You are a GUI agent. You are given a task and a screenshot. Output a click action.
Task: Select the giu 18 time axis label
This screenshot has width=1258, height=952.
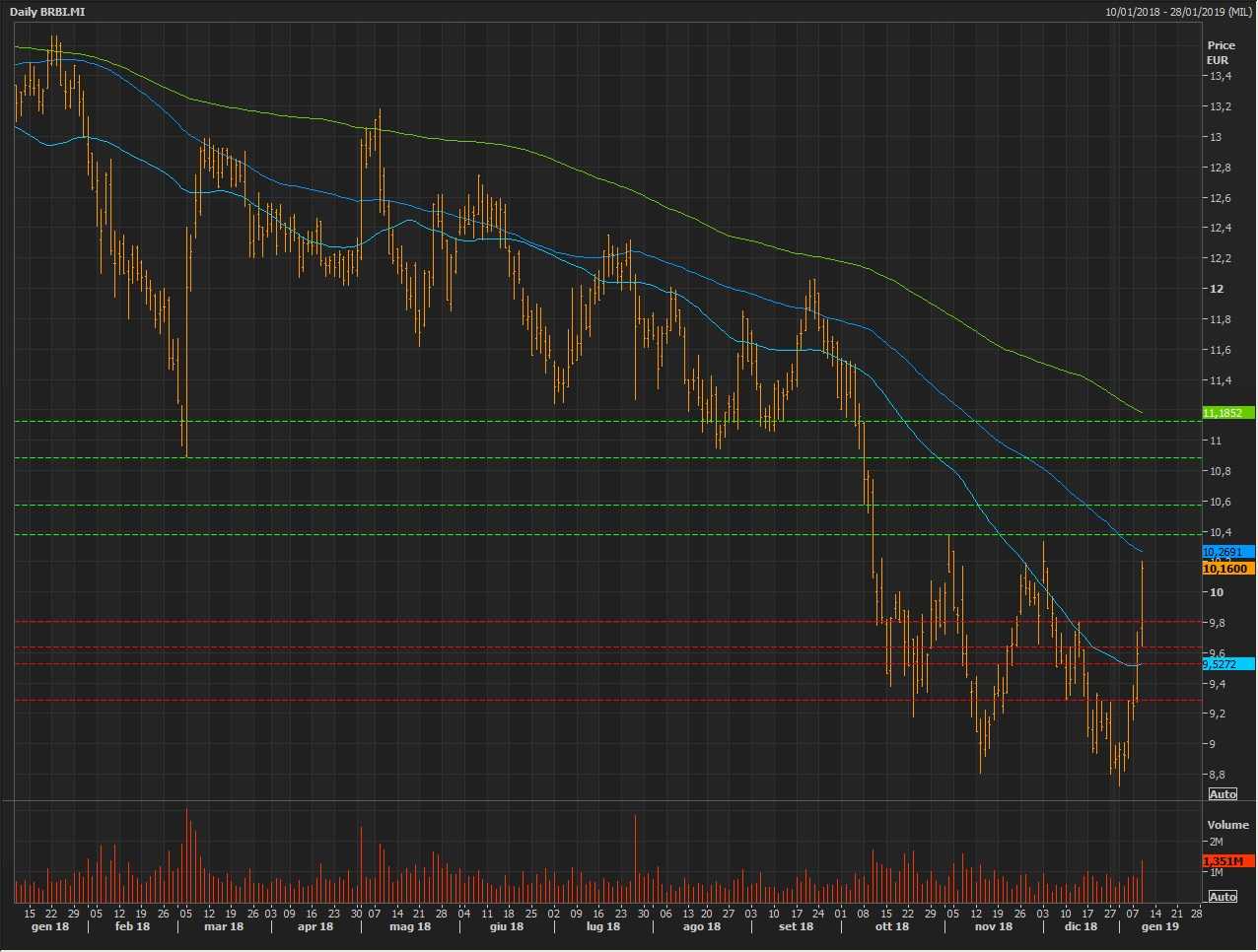point(507,927)
